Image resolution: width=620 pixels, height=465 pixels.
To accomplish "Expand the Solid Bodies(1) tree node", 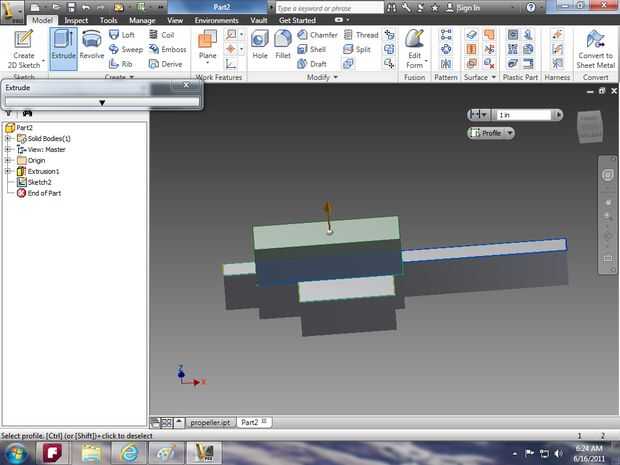I will click(x=8, y=138).
